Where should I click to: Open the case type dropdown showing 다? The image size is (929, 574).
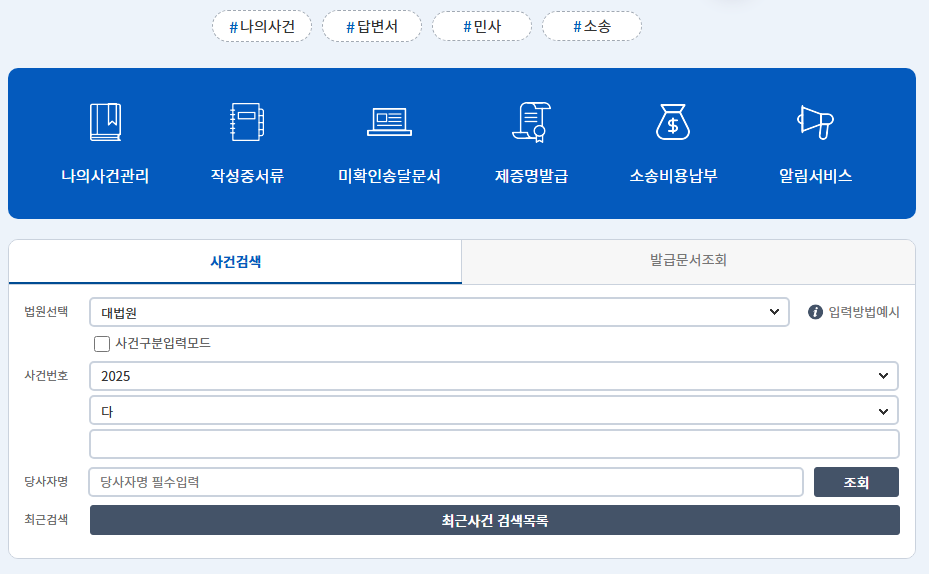tap(494, 411)
